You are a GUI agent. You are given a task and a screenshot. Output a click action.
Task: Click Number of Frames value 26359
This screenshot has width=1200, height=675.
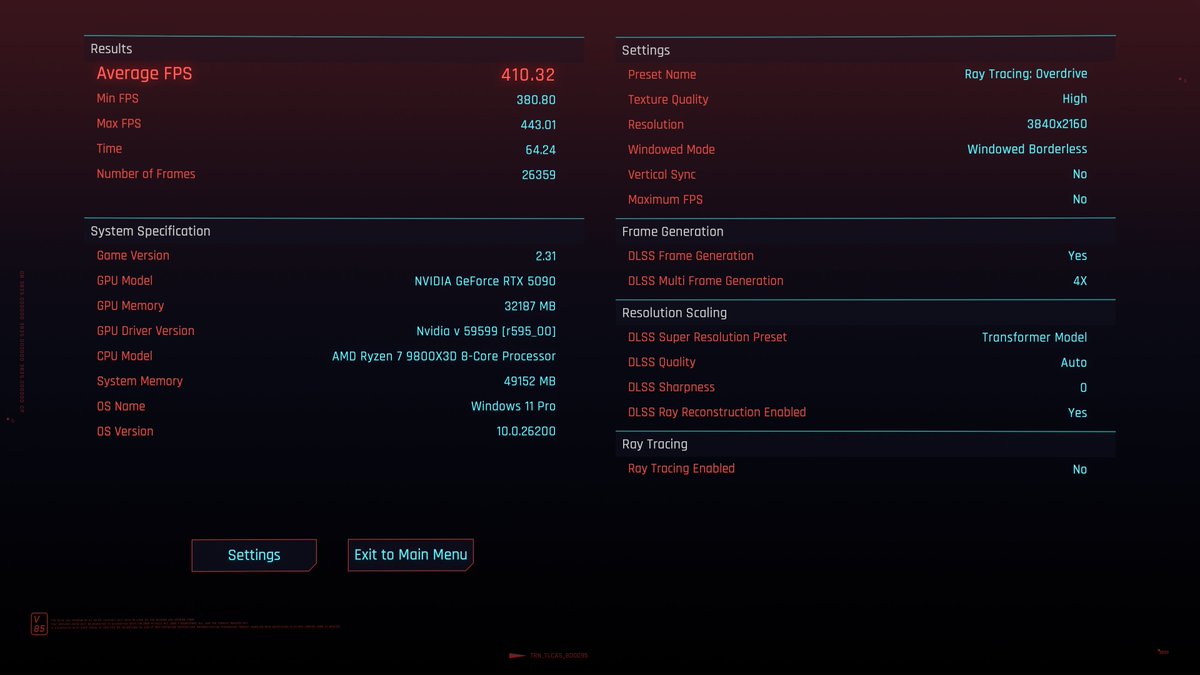coord(538,175)
